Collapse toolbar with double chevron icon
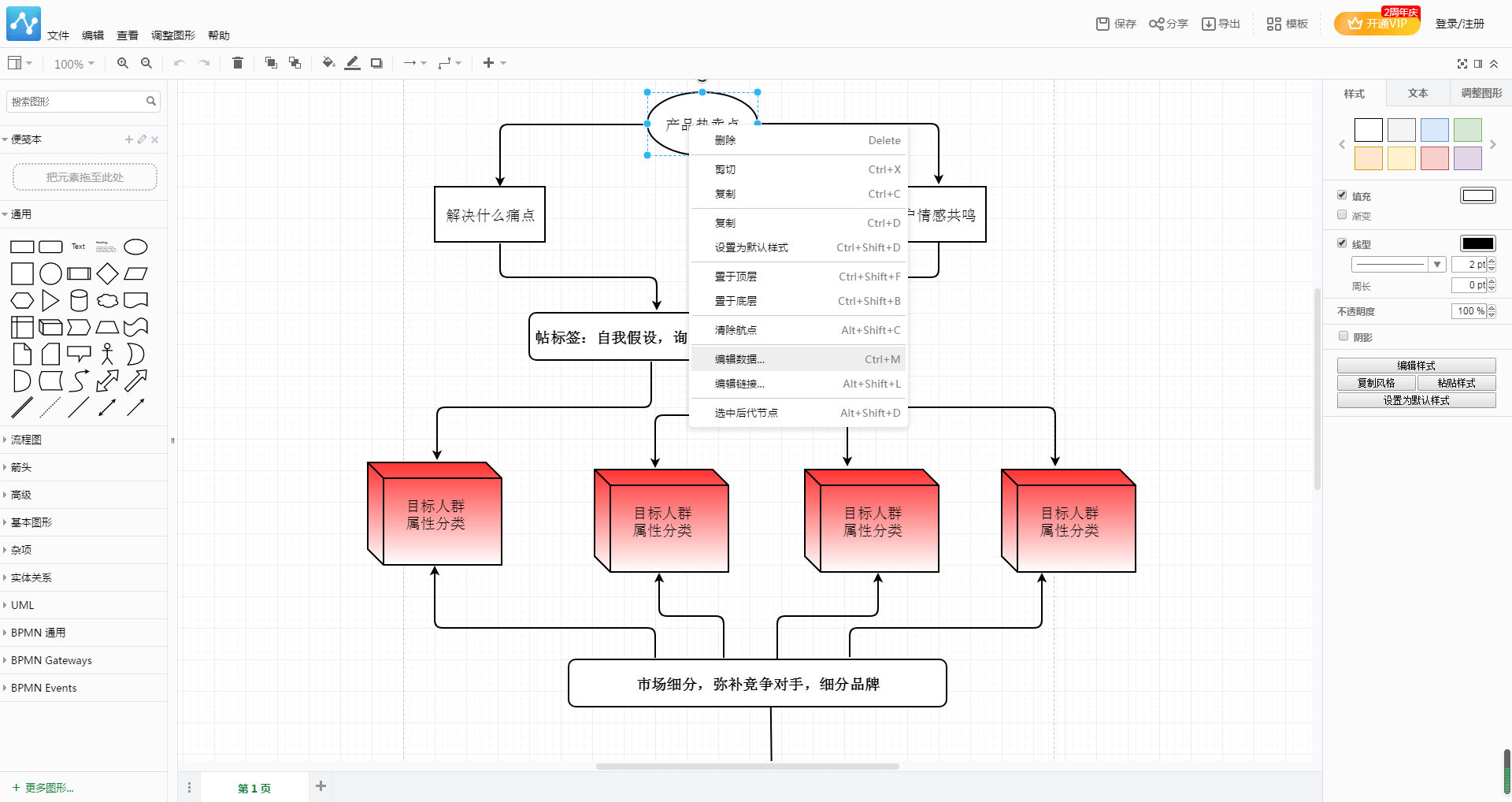Screen dimensions: 1512x802 point(1494,64)
